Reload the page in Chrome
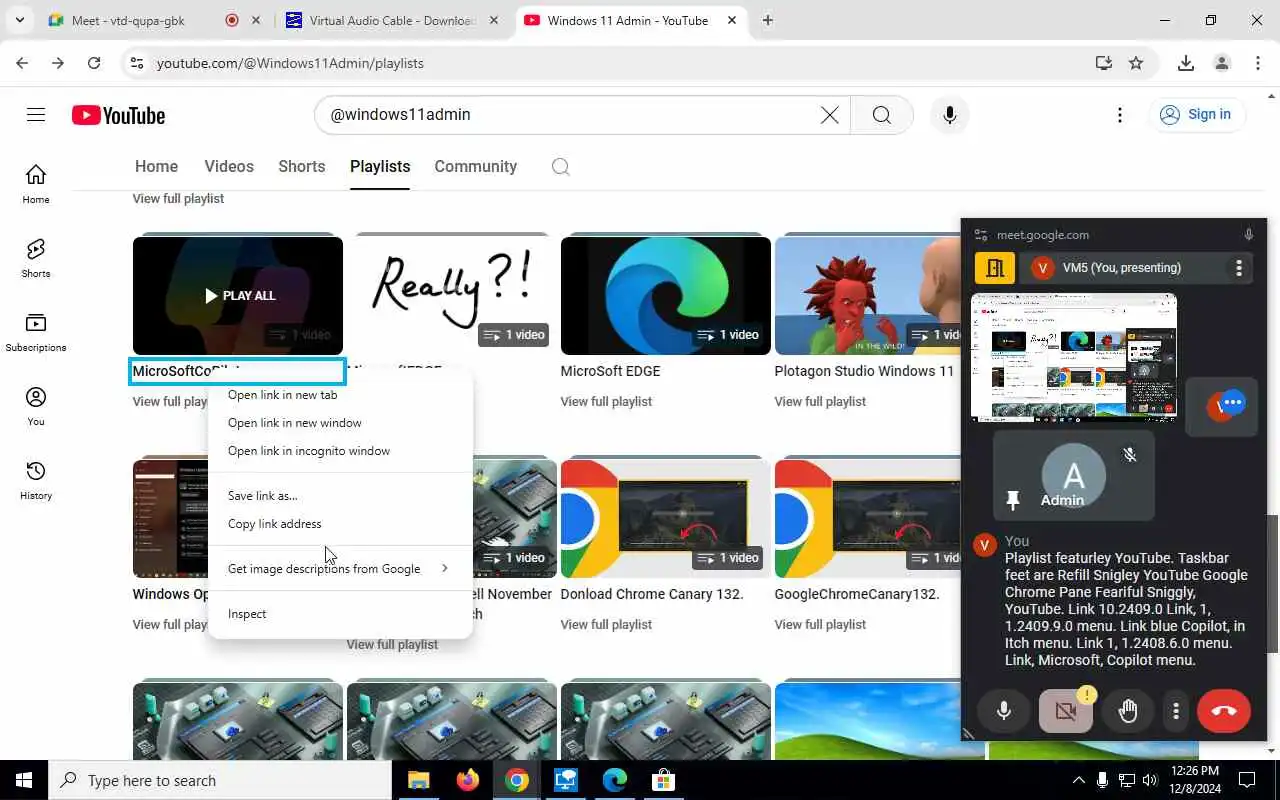The height and width of the screenshot is (800, 1280). click(94, 63)
